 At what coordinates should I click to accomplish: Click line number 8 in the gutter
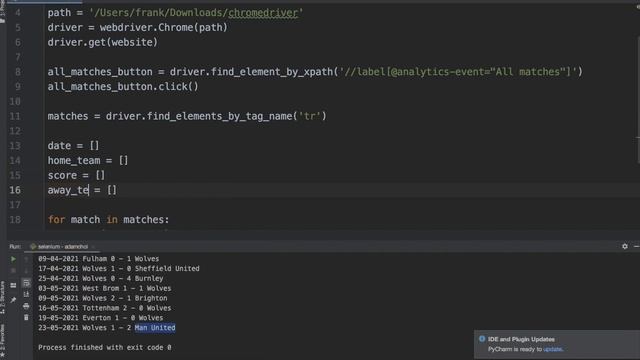(x=18, y=72)
